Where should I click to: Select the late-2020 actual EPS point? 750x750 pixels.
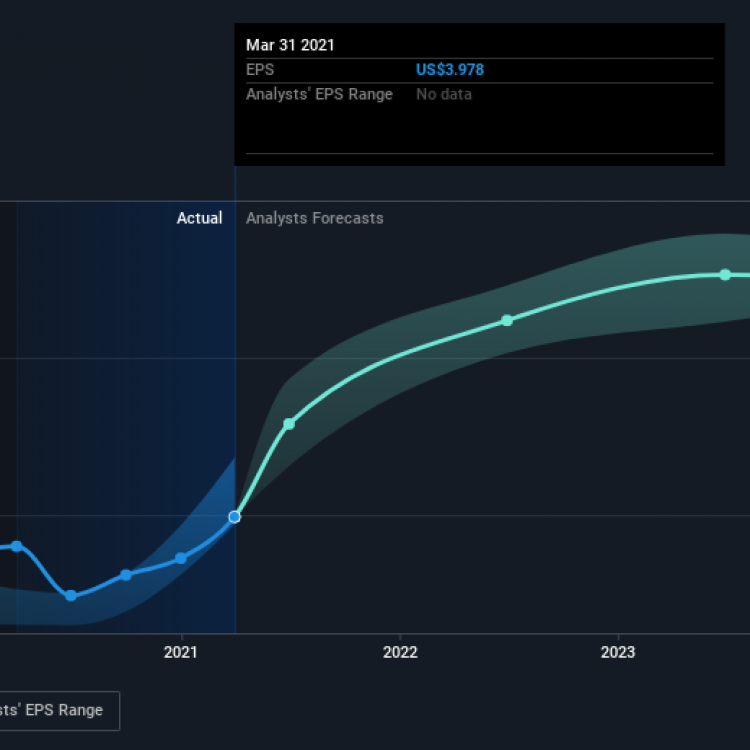pyautogui.click(x=126, y=575)
